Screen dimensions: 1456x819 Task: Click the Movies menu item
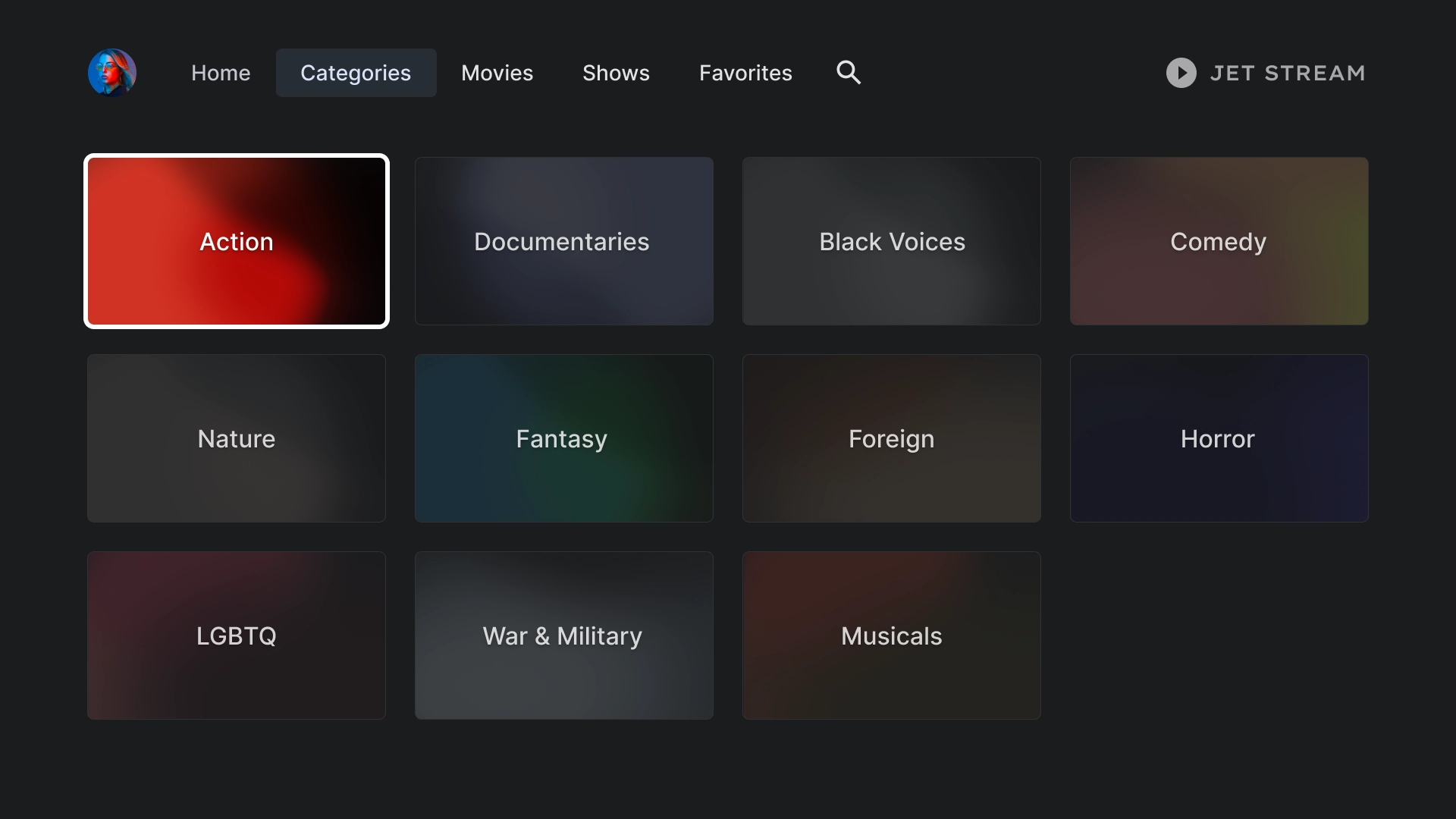(496, 72)
